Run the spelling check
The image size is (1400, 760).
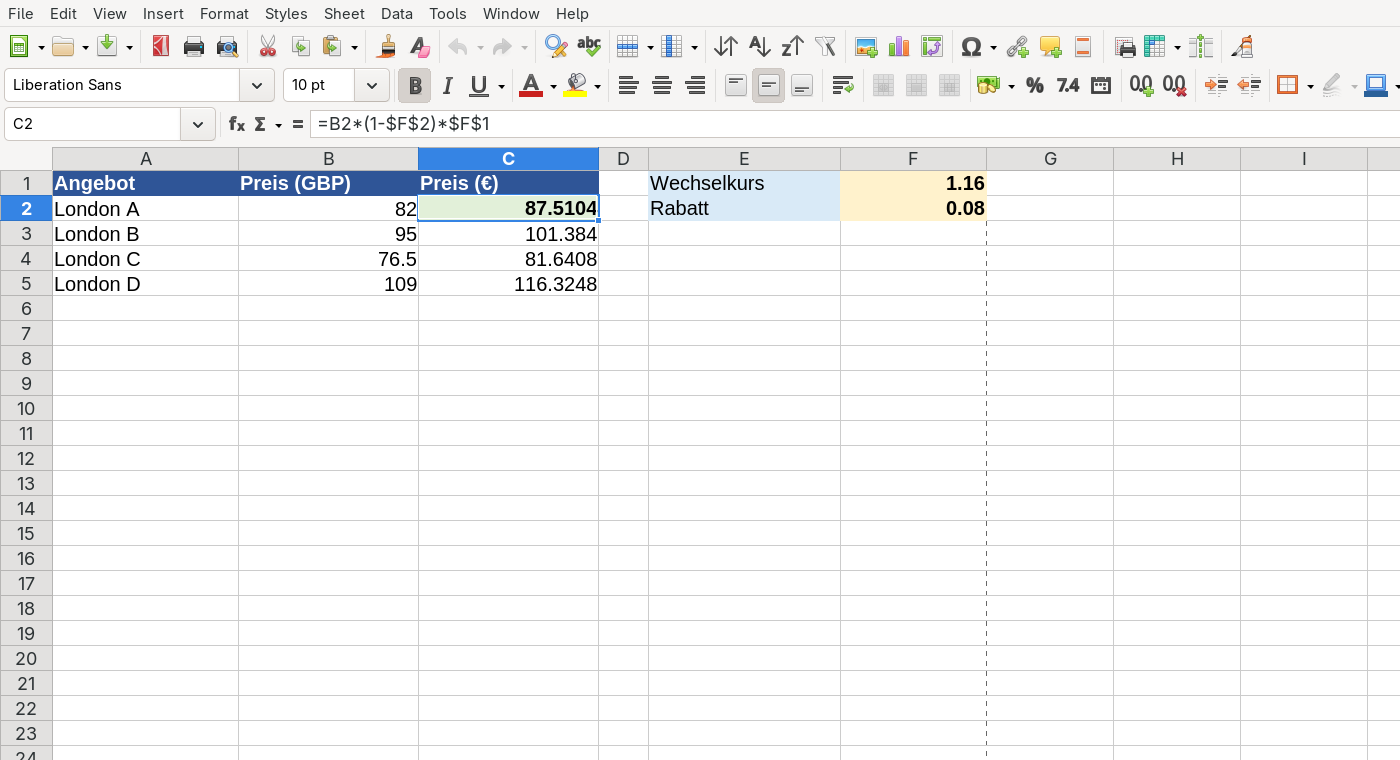pyautogui.click(x=589, y=46)
